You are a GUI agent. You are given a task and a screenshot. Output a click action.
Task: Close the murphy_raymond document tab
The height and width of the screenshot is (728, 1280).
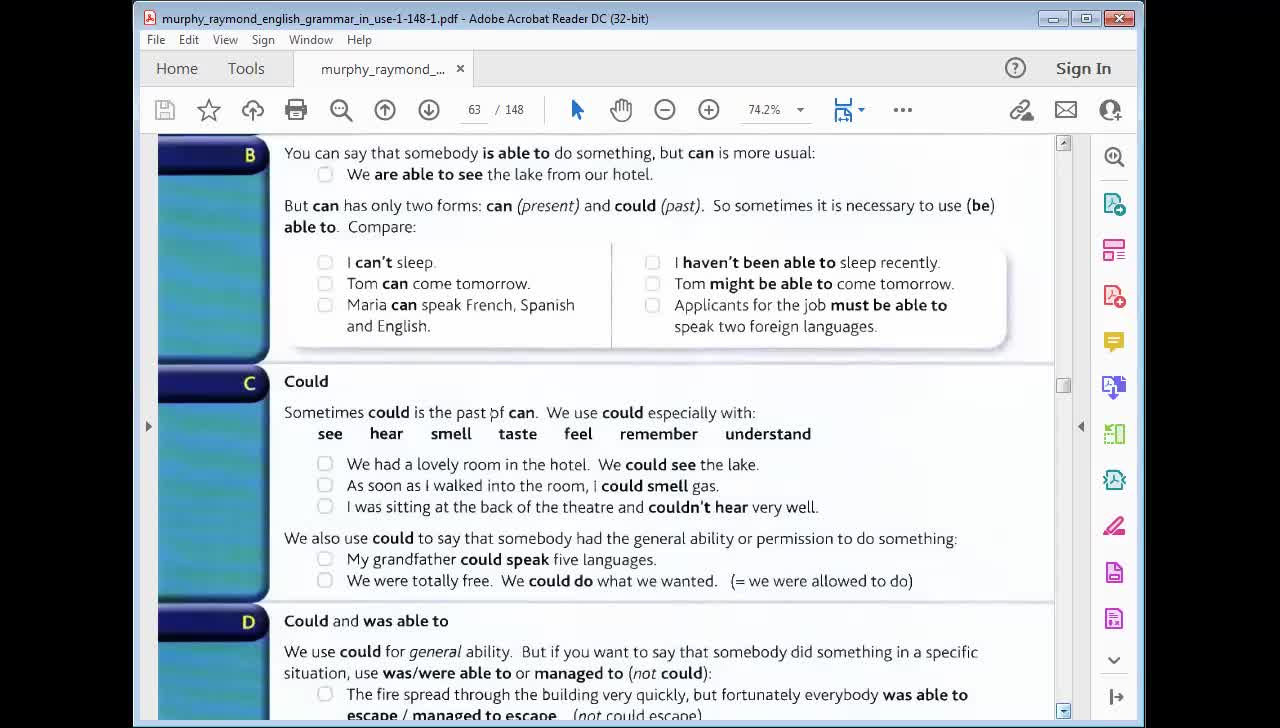[x=460, y=69]
